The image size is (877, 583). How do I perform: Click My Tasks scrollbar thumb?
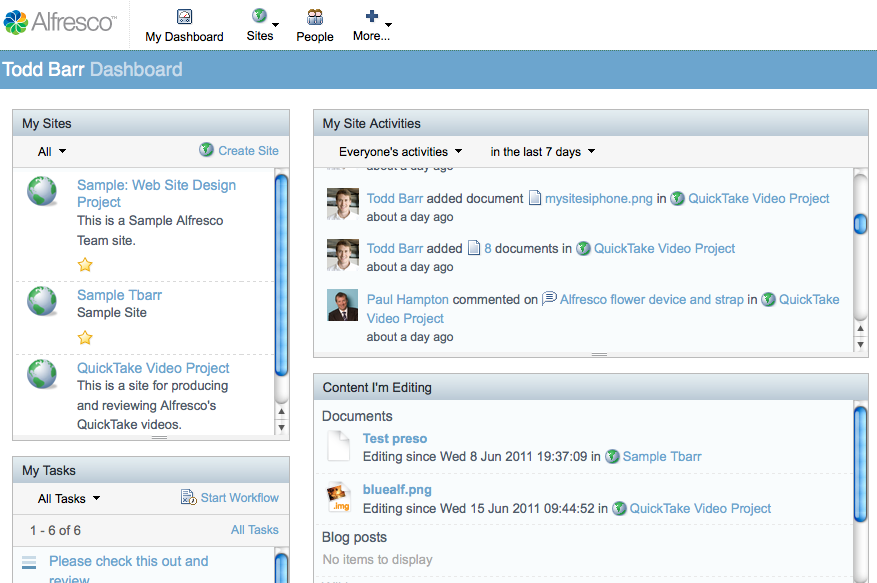click(x=282, y=568)
